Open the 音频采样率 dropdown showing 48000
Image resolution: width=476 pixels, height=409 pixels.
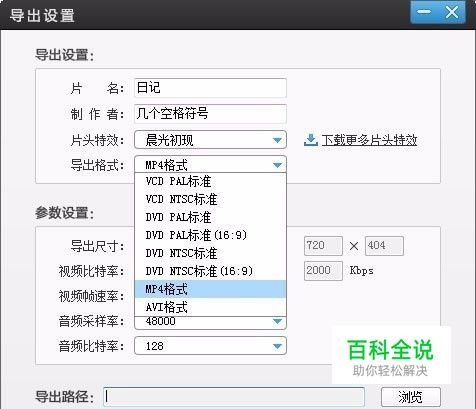point(210,322)
